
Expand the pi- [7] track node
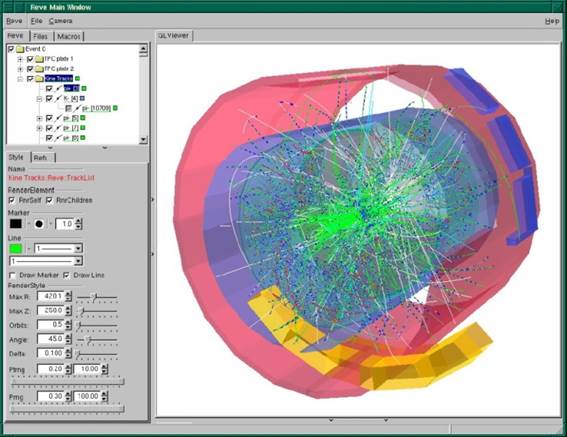(x=39, y=128)
